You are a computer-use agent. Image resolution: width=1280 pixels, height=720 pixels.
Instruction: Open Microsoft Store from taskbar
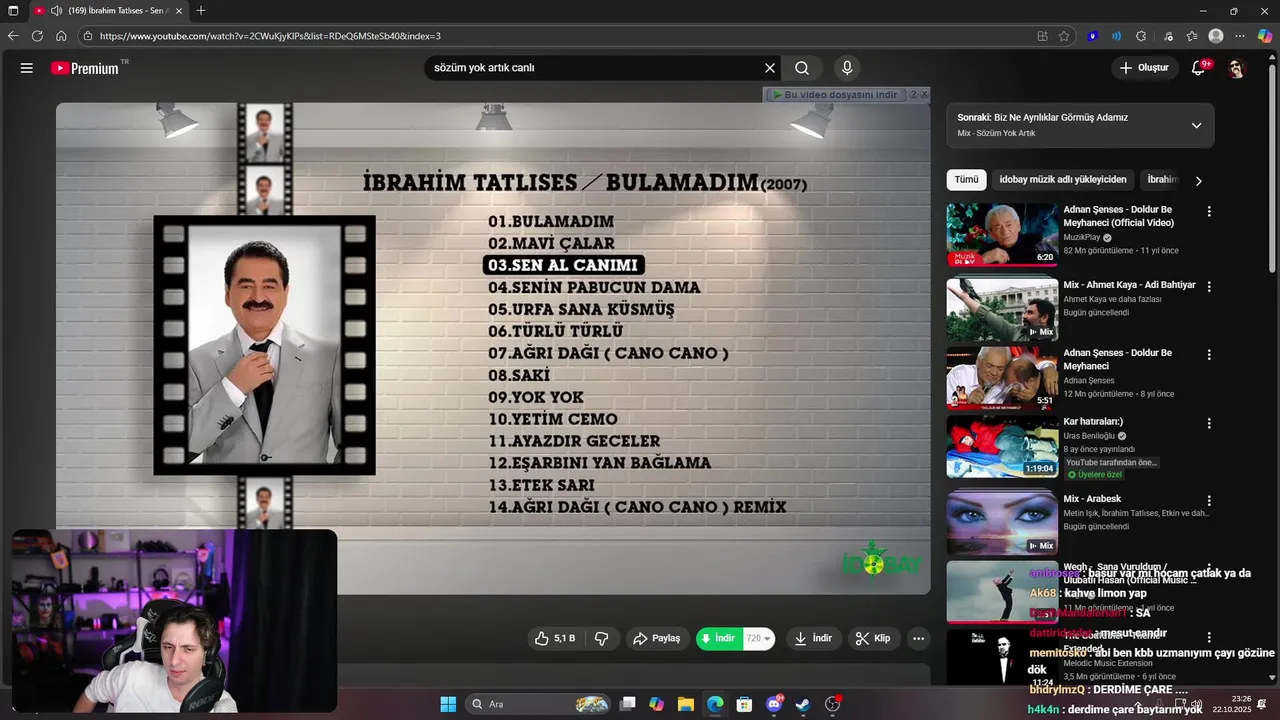tap(744, 704)
